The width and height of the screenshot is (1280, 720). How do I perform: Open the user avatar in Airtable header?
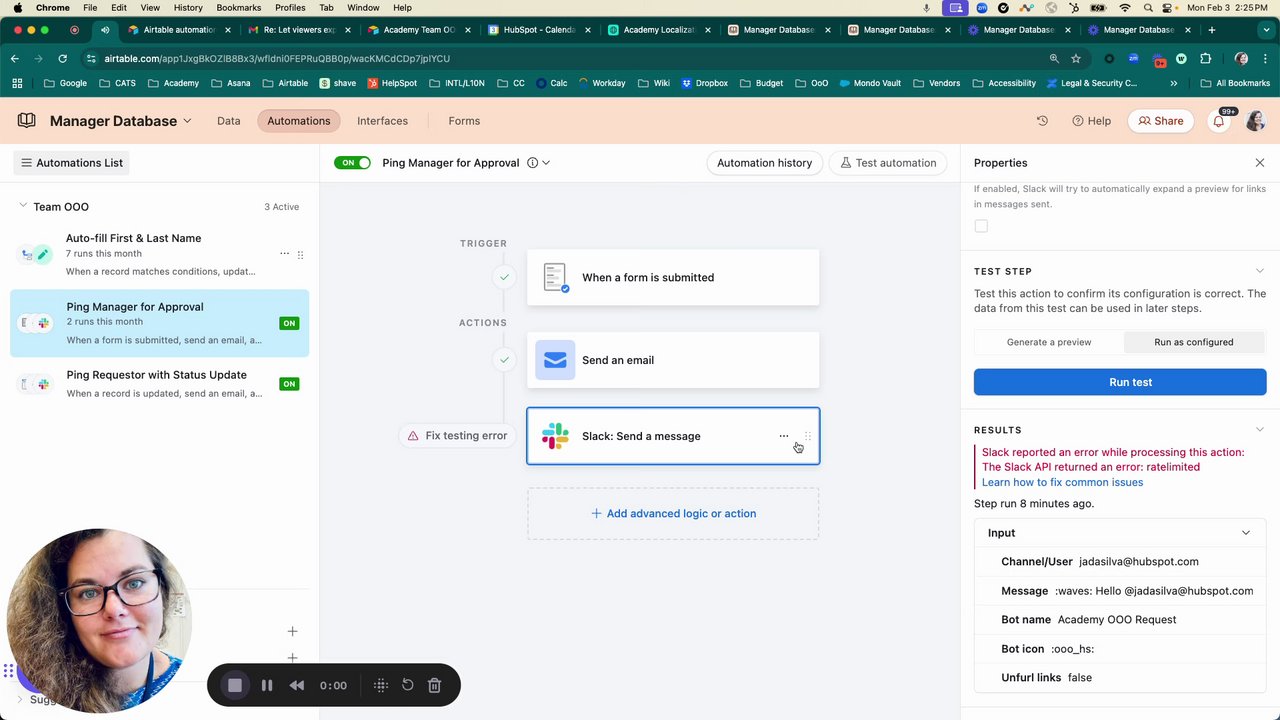point(1255,121)
